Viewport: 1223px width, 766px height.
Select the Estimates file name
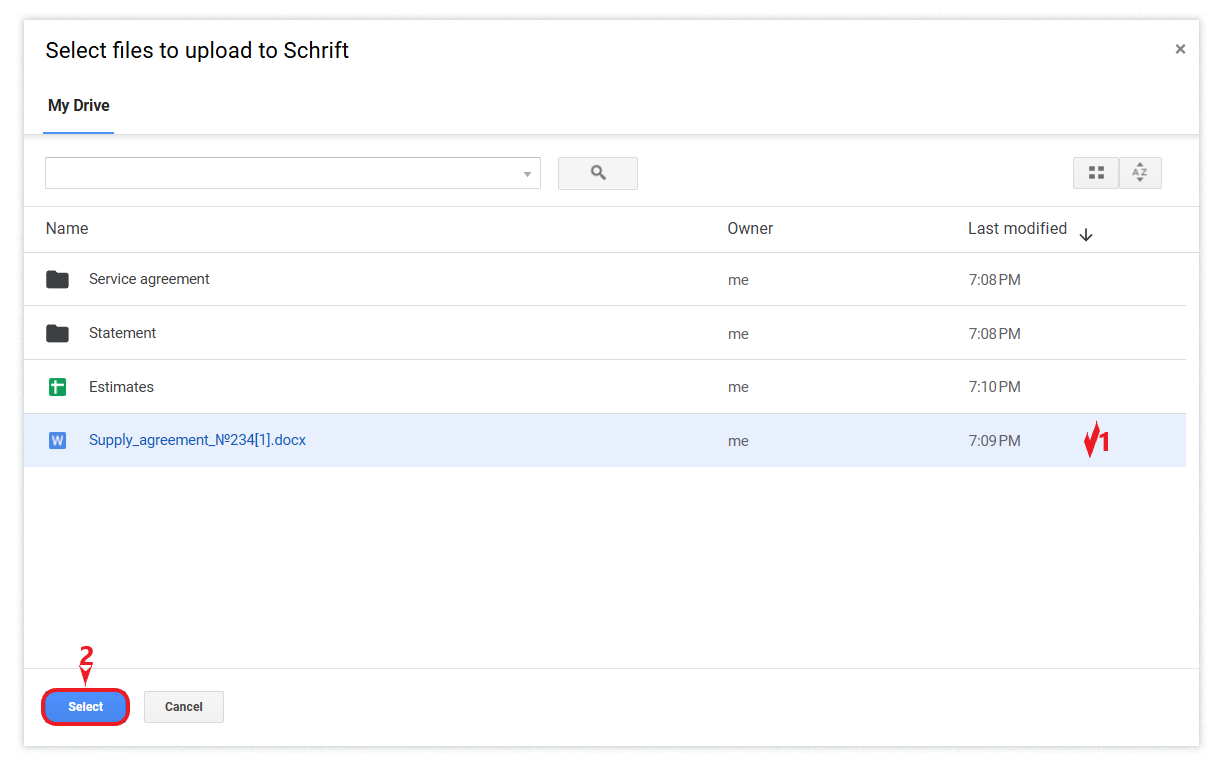click(x=121, y=387)
